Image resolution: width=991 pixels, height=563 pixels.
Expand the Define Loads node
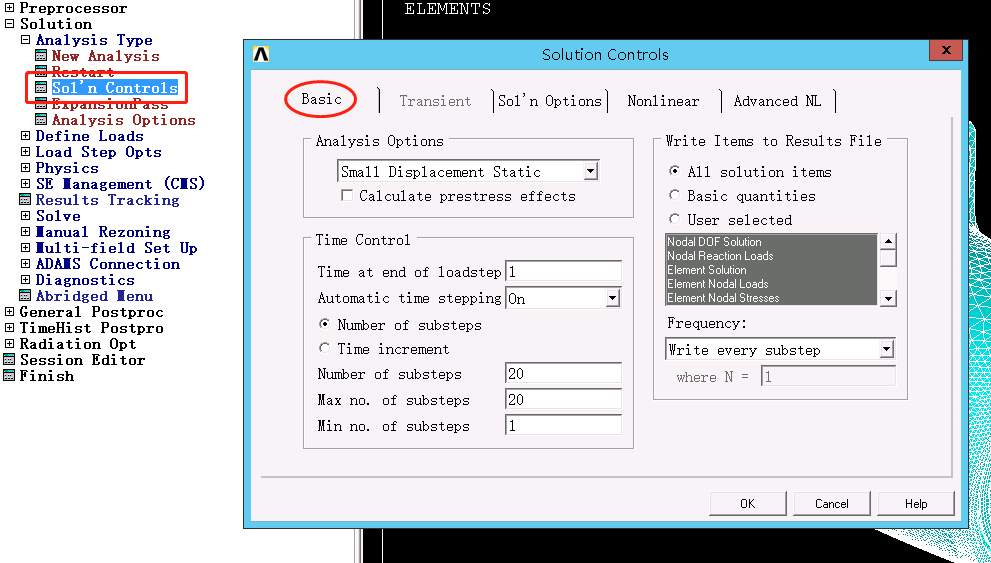coord(25,136)
